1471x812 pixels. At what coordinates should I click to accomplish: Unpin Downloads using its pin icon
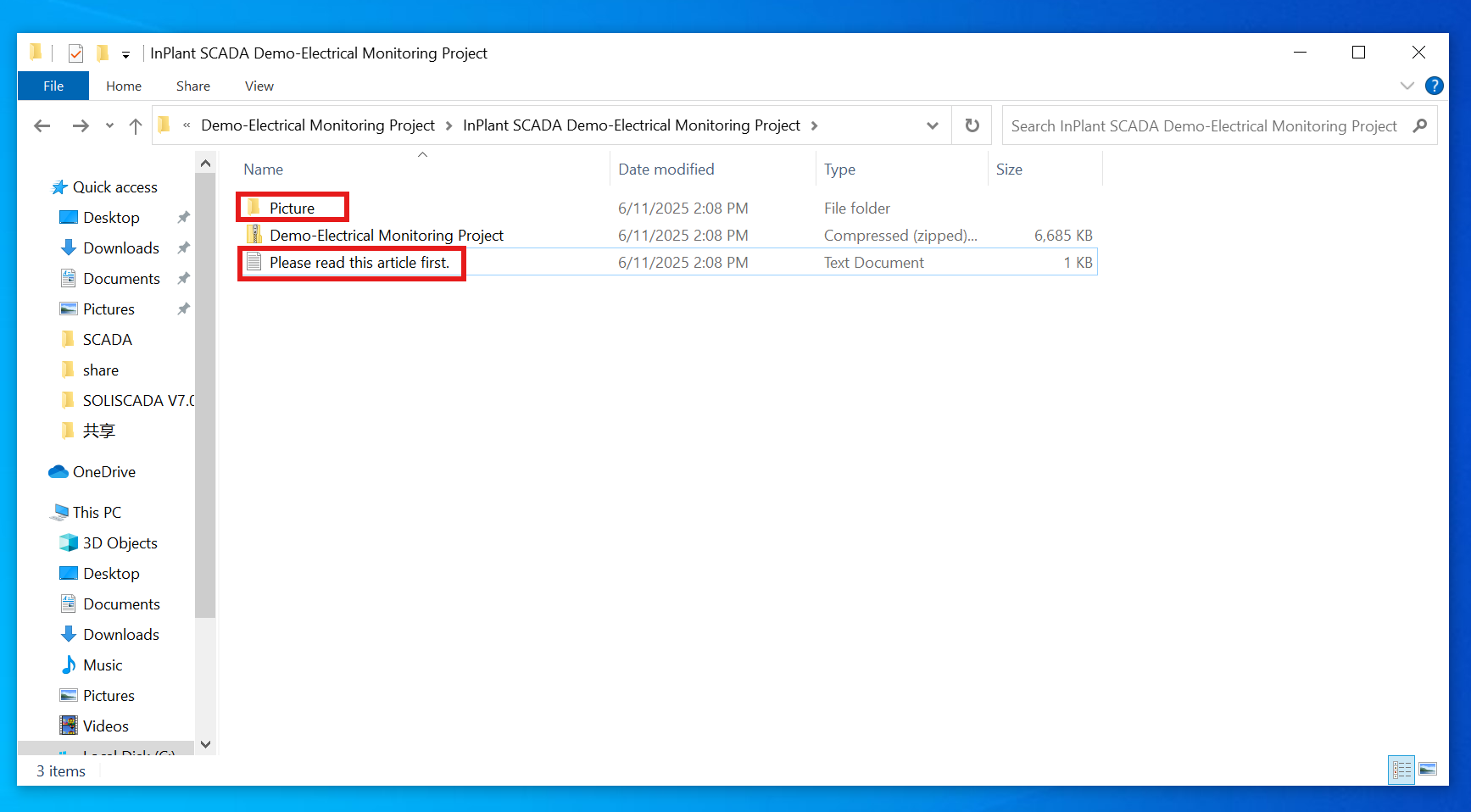point(183,248)
